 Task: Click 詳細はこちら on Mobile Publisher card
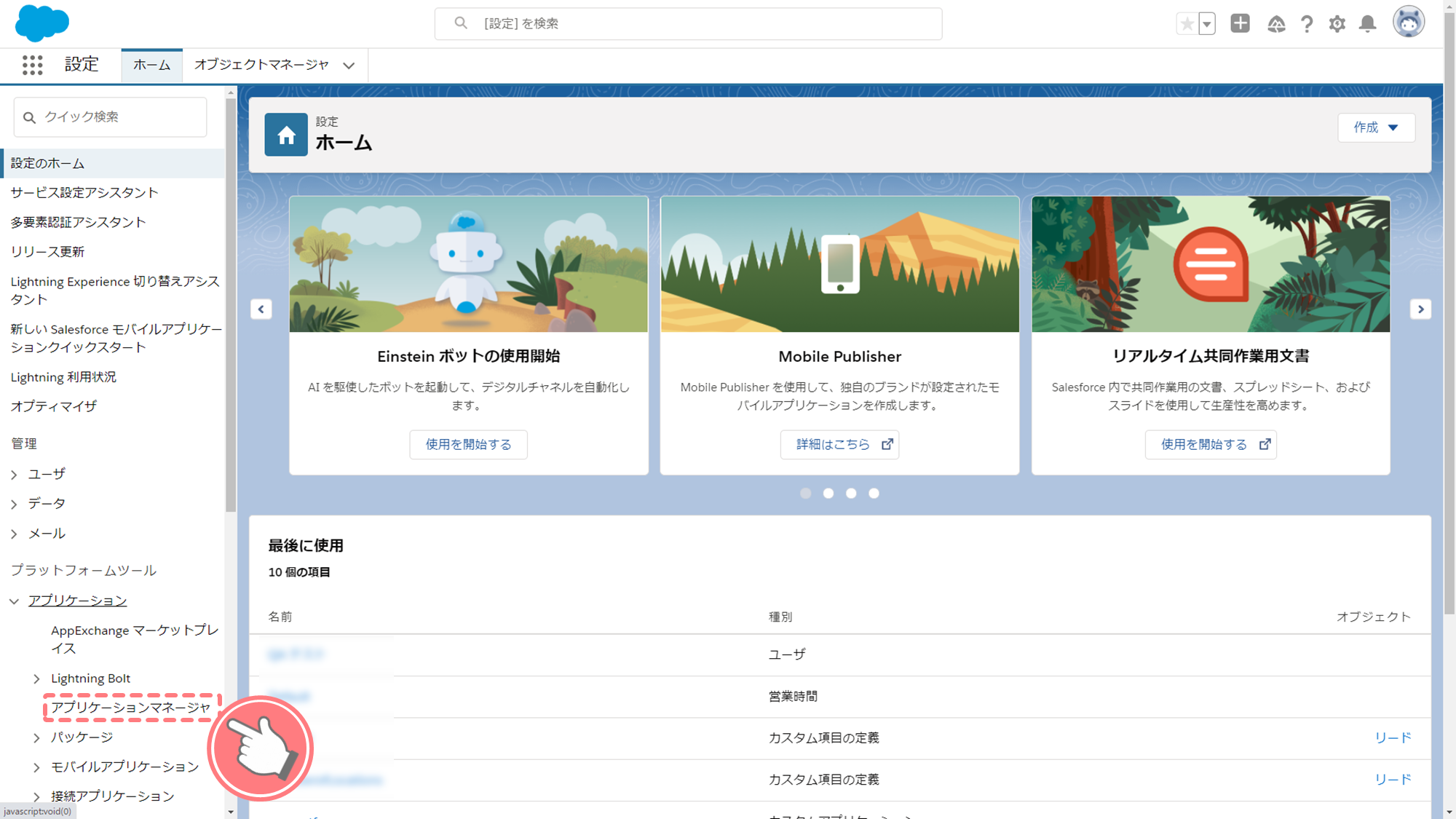pyautogui.click(x=839, y=444)
